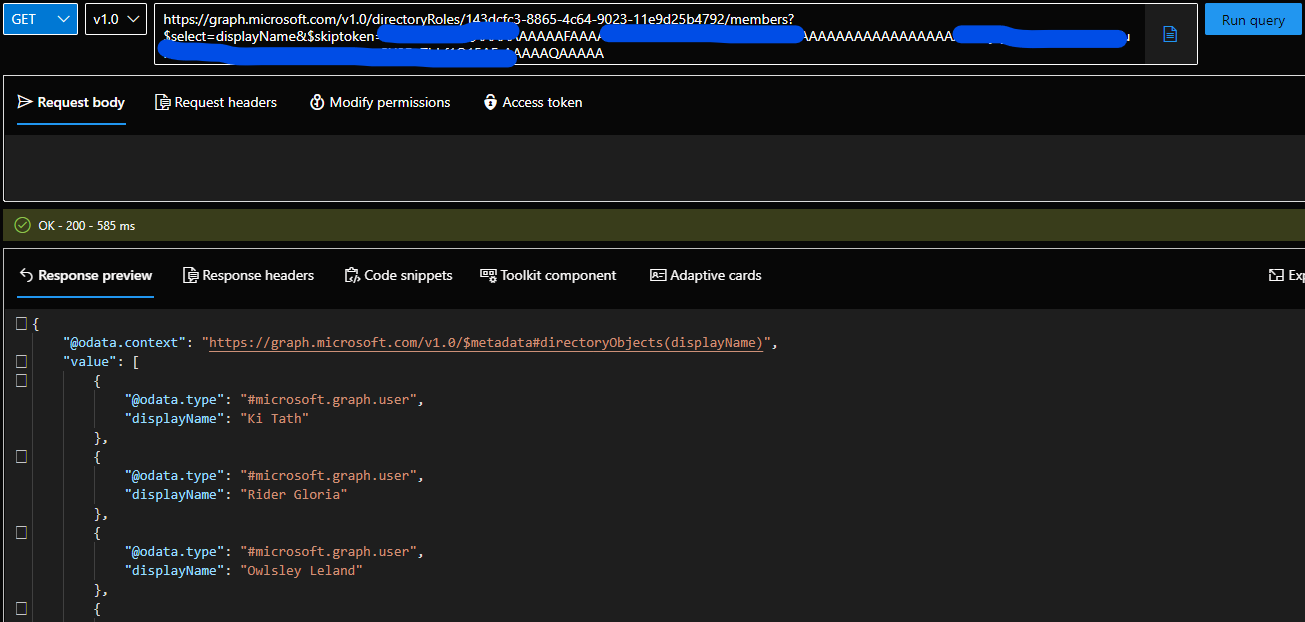Click the Request body send icon
Image resolution: width=1305 pixels, height=622 pixels.
pos(23,102)
